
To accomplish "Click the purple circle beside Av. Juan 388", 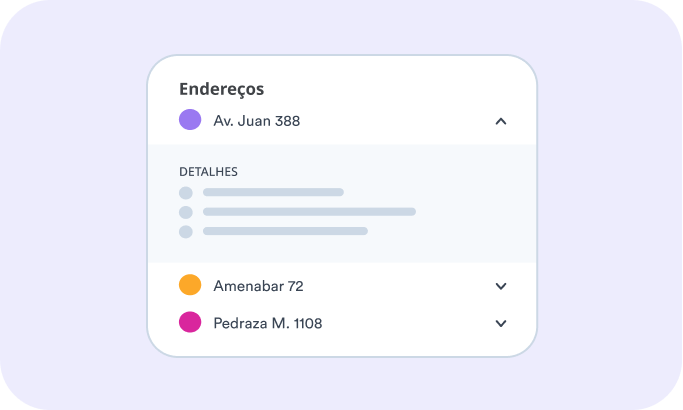I will [x=190, y=121].
